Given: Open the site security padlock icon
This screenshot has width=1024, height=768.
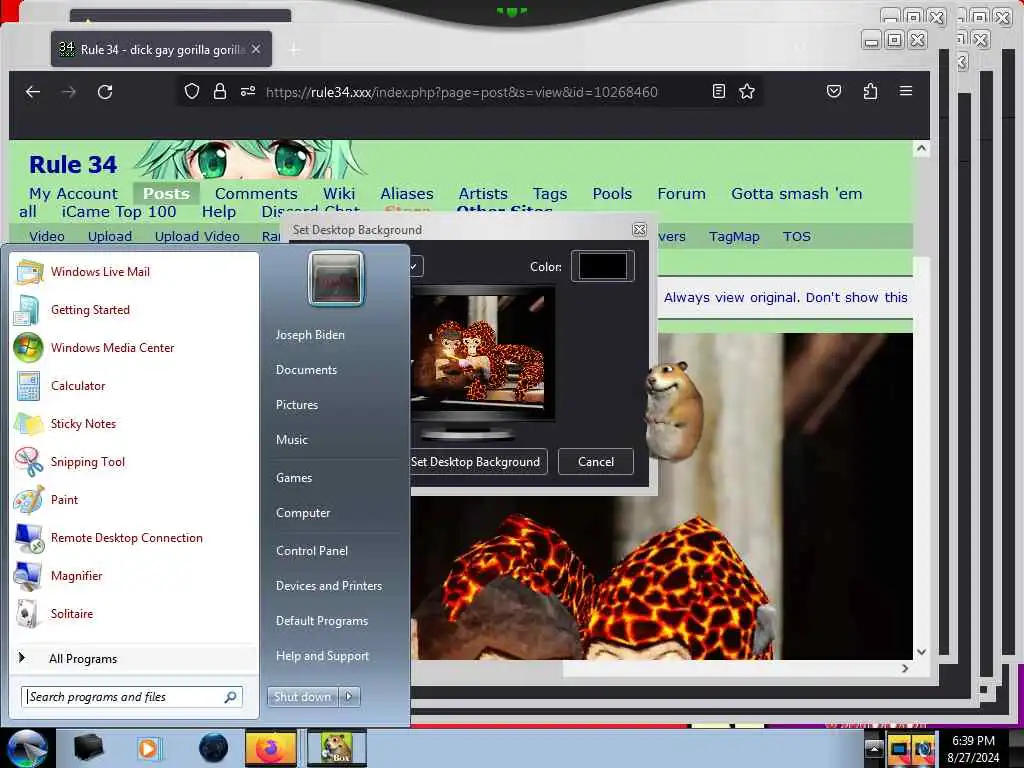Looking at the screenshot, I should tap(220, 91).
